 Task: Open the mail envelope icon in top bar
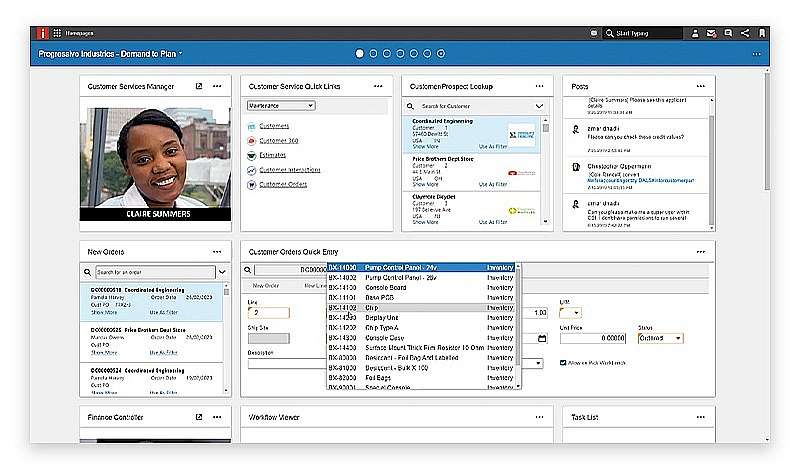tap(711, 33)
